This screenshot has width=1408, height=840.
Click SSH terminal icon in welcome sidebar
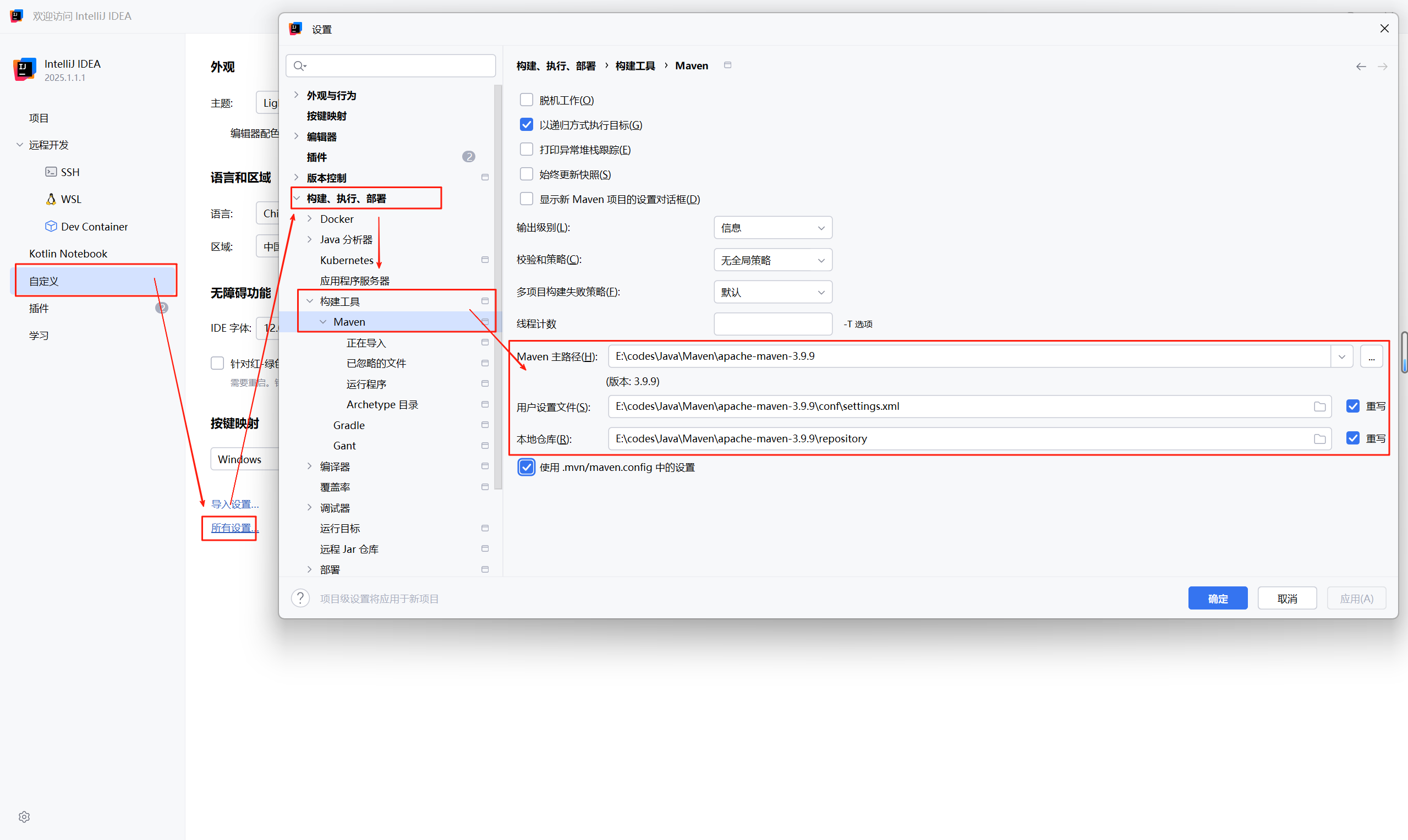[51, 172]
